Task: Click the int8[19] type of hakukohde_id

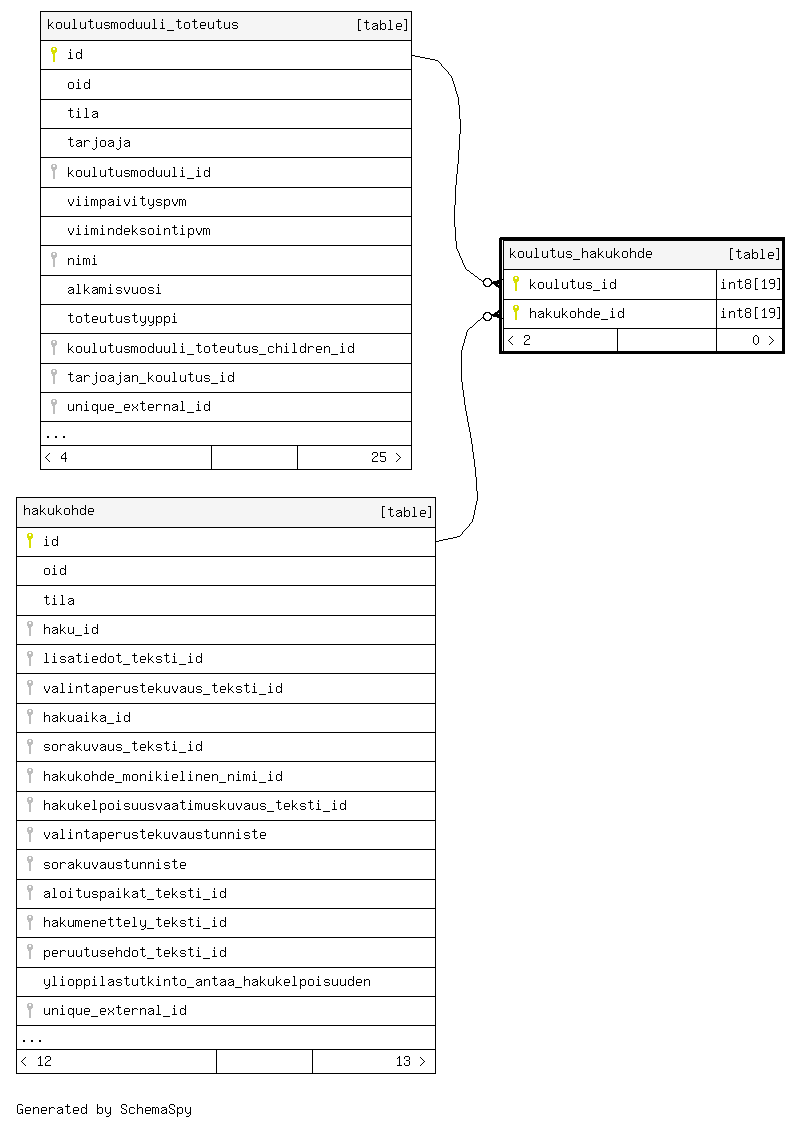Action: pos(751,313)
